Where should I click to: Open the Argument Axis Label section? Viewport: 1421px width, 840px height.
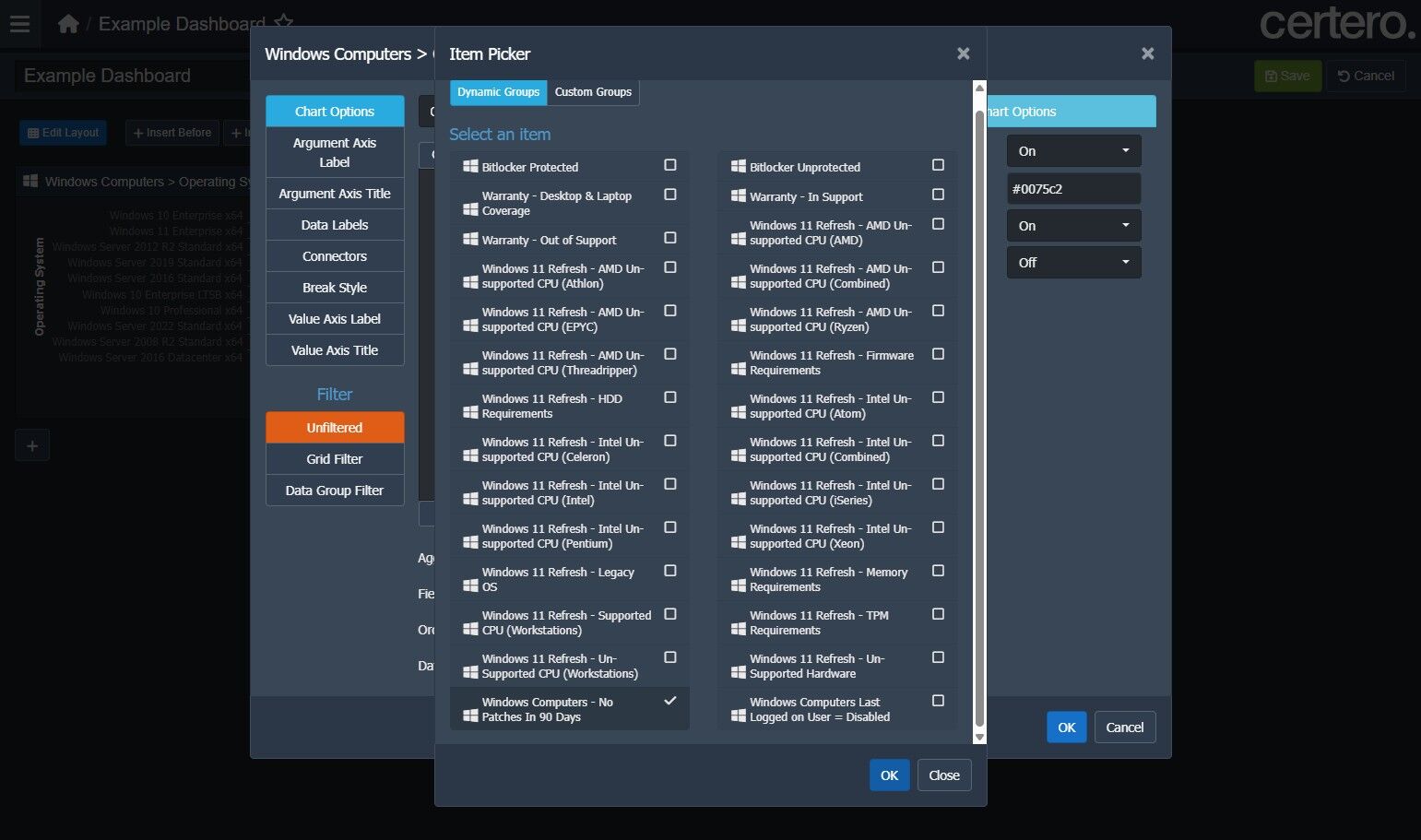(x=335, y=152)
